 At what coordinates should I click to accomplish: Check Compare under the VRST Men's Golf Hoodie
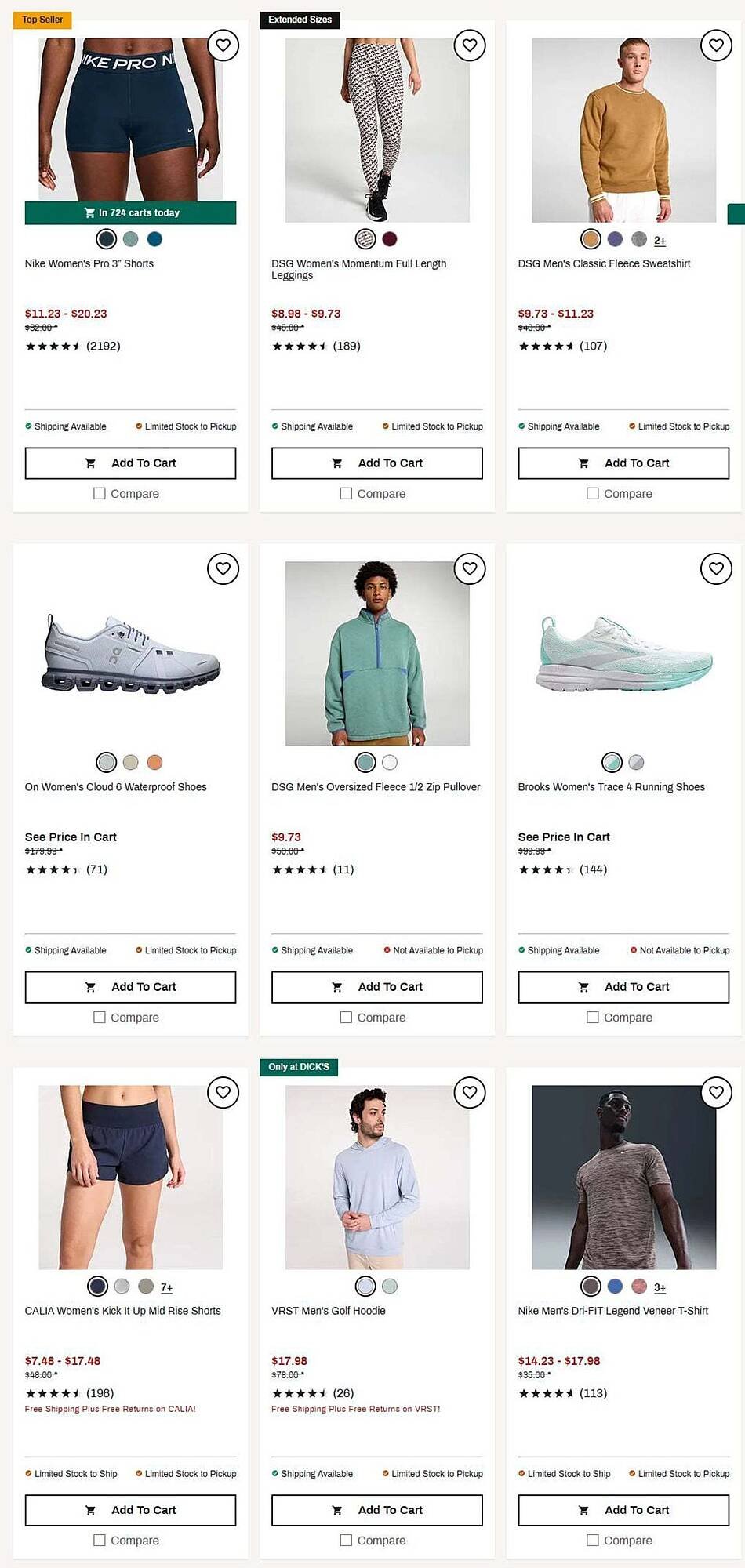point(346,1540)
